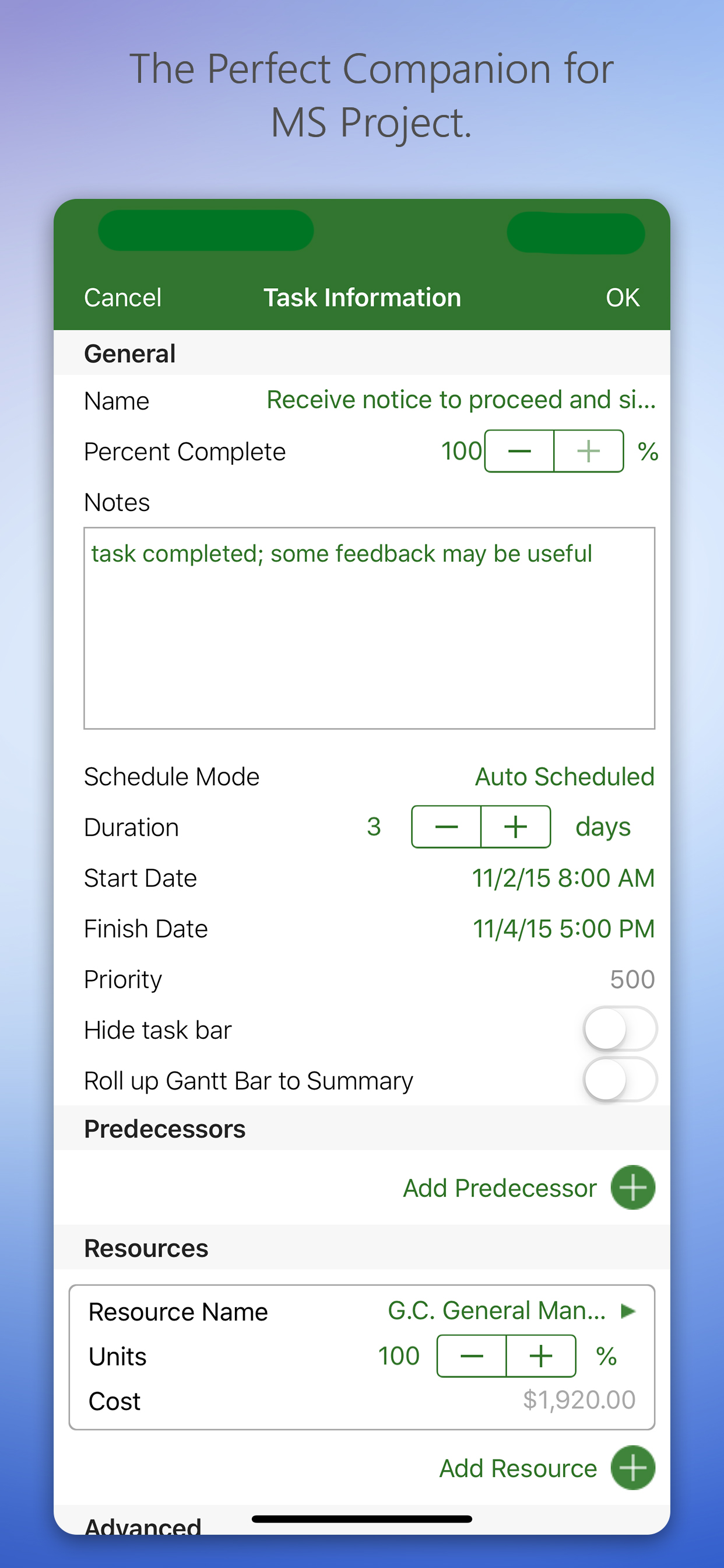
Task: Tap the green Add Resource plus icon
Action: pyautogui.click(x=632, y=1468)
